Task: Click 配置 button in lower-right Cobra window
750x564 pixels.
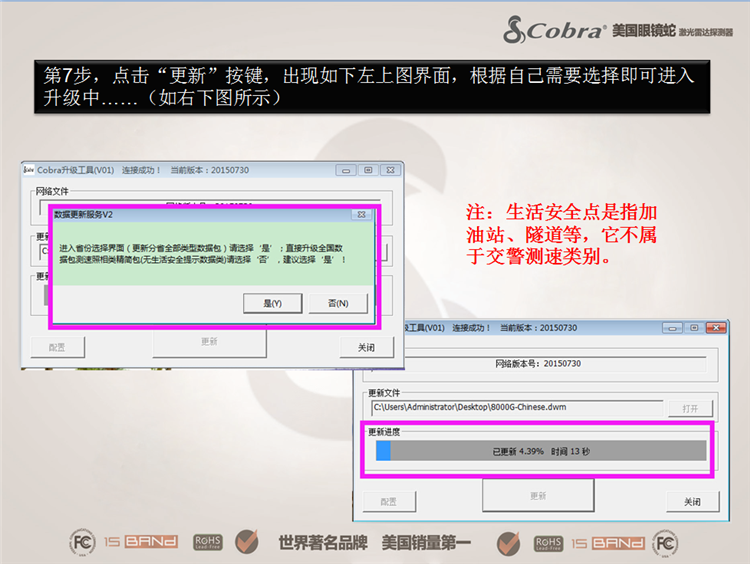Action: coord(389,501)
